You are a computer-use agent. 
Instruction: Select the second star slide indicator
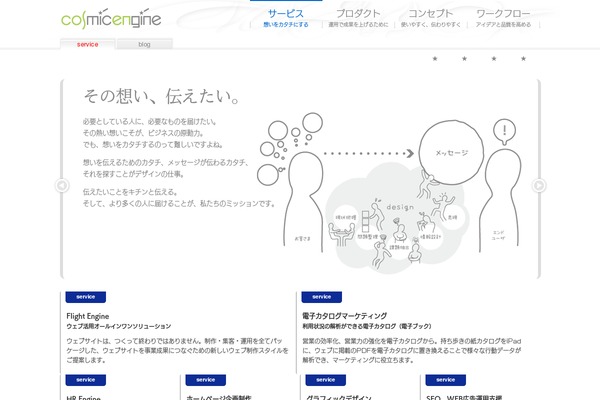(464, 59)
